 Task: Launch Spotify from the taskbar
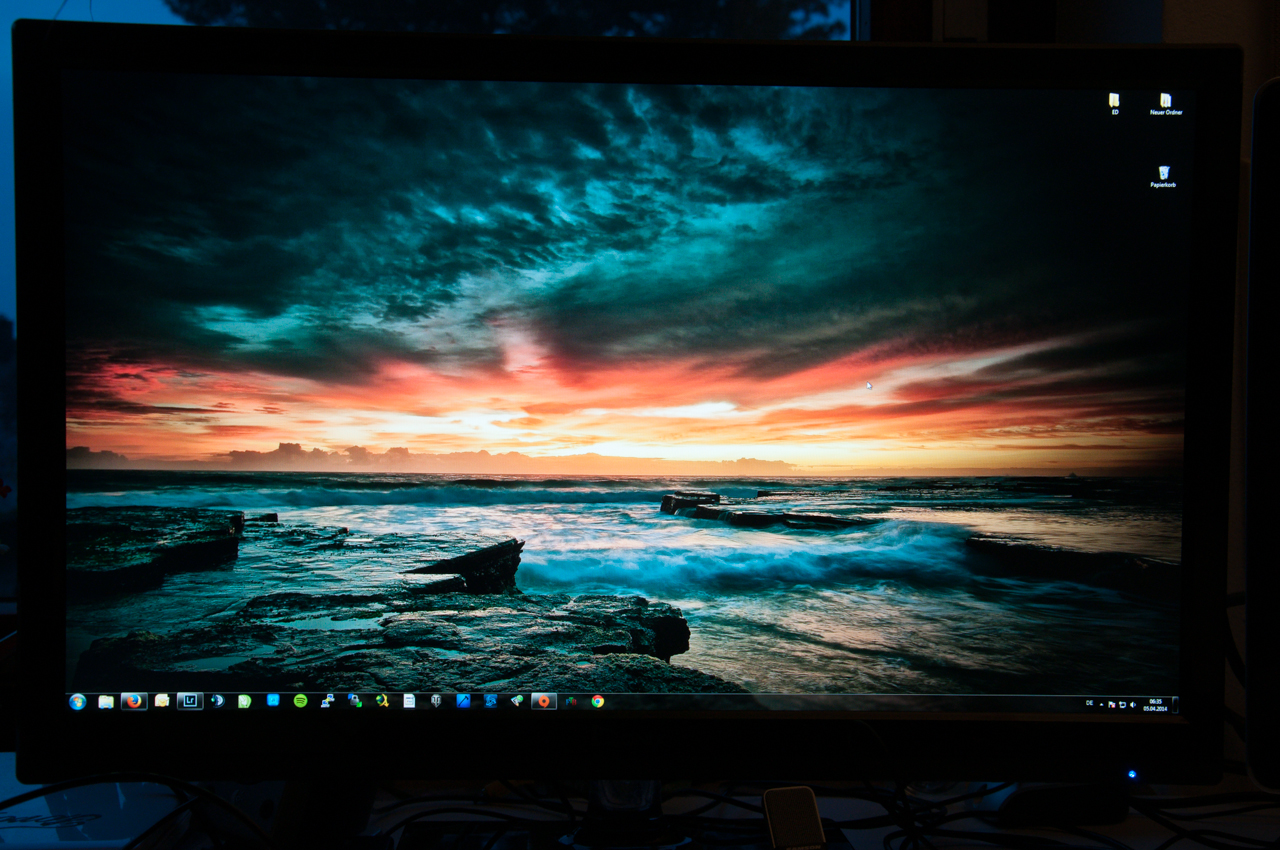300,701
